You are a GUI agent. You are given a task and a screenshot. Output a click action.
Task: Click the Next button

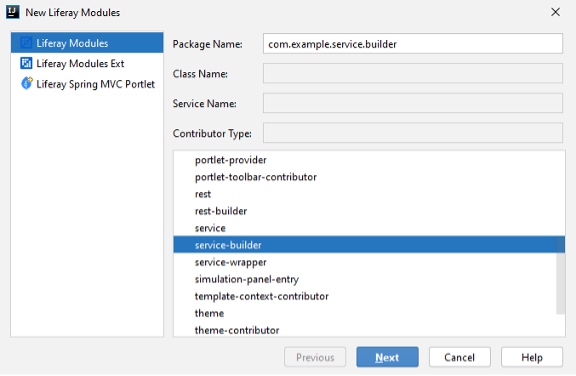(x=387, y=357)
